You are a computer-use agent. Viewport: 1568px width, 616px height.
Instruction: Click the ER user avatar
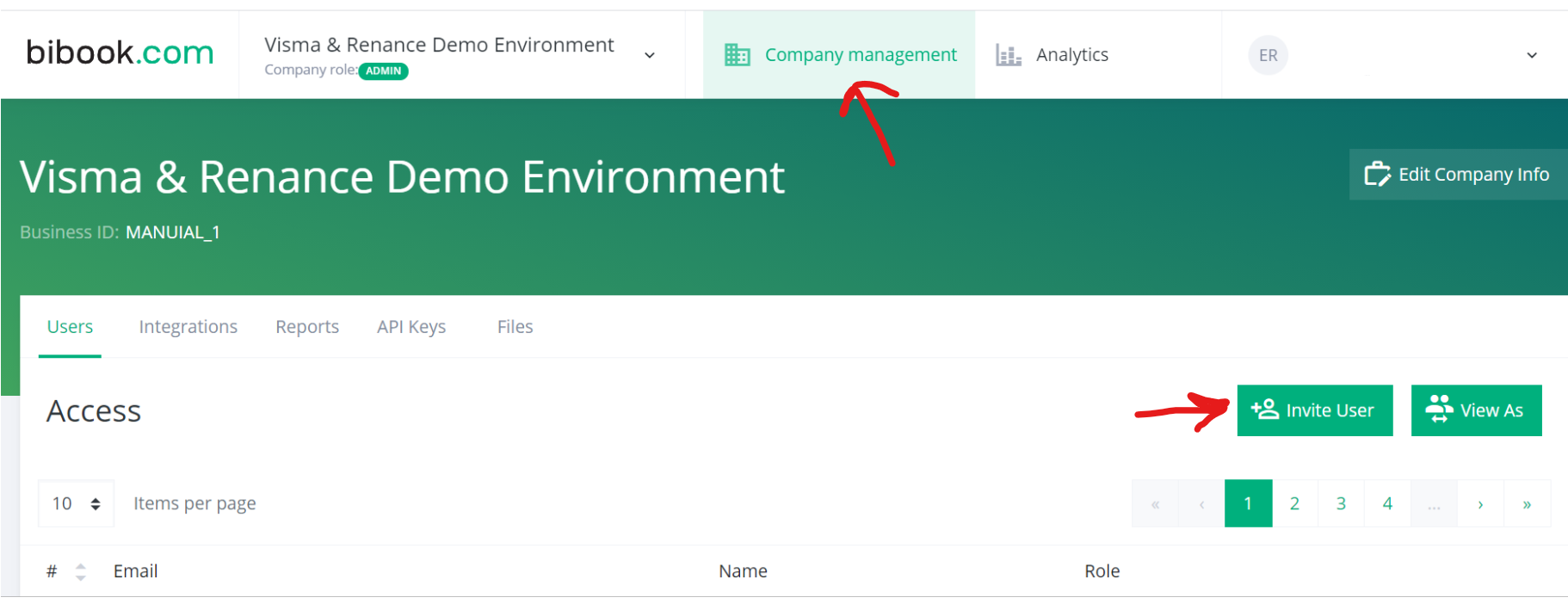[x=1268, y=55]
